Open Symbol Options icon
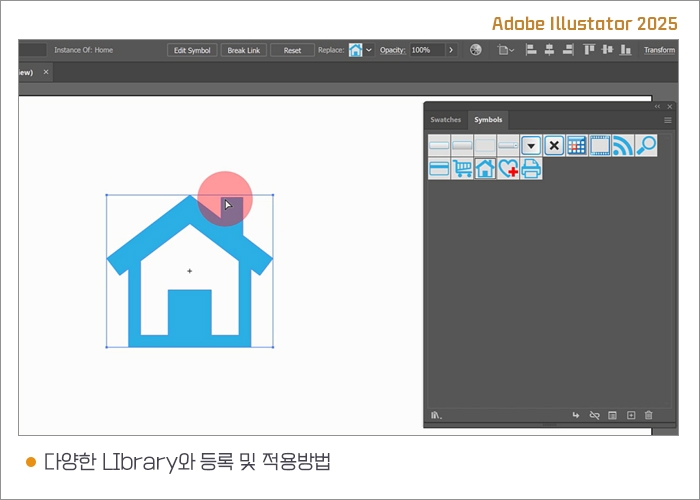The height and width of the screenshot is (500, 700). point(612,415)
